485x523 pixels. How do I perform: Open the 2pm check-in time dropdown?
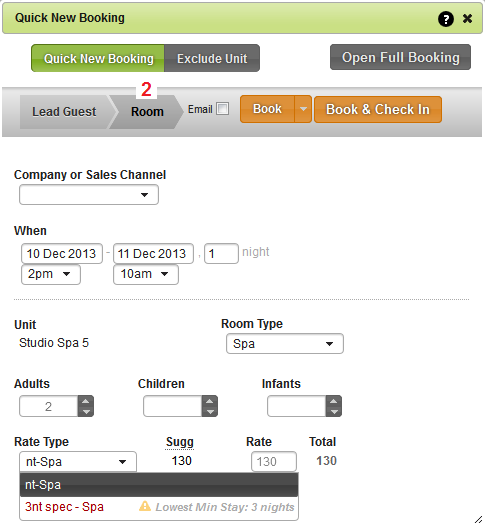point(51,274)
